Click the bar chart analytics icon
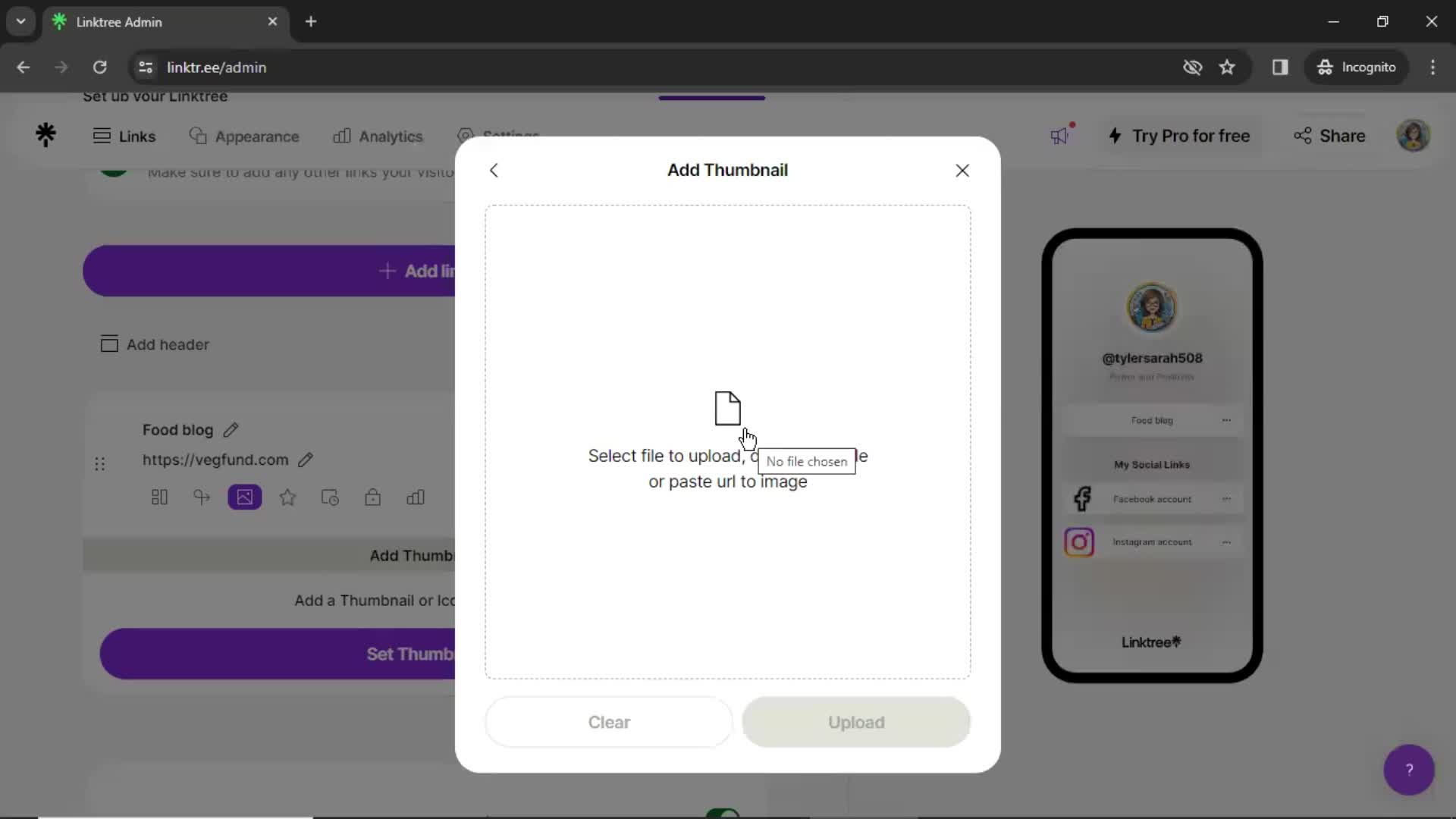Image resolution: width=1456 pixels, height=819 pixels. 416,498
